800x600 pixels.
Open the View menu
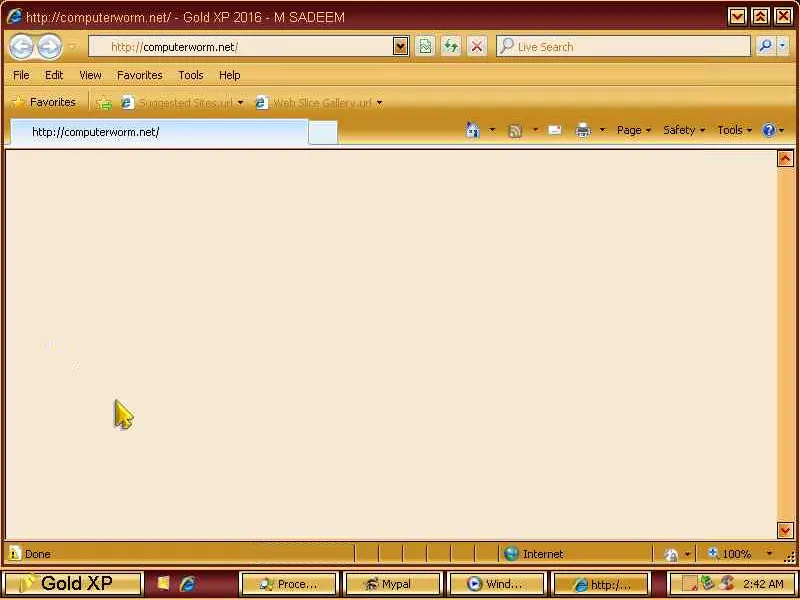tap(90, 76)
